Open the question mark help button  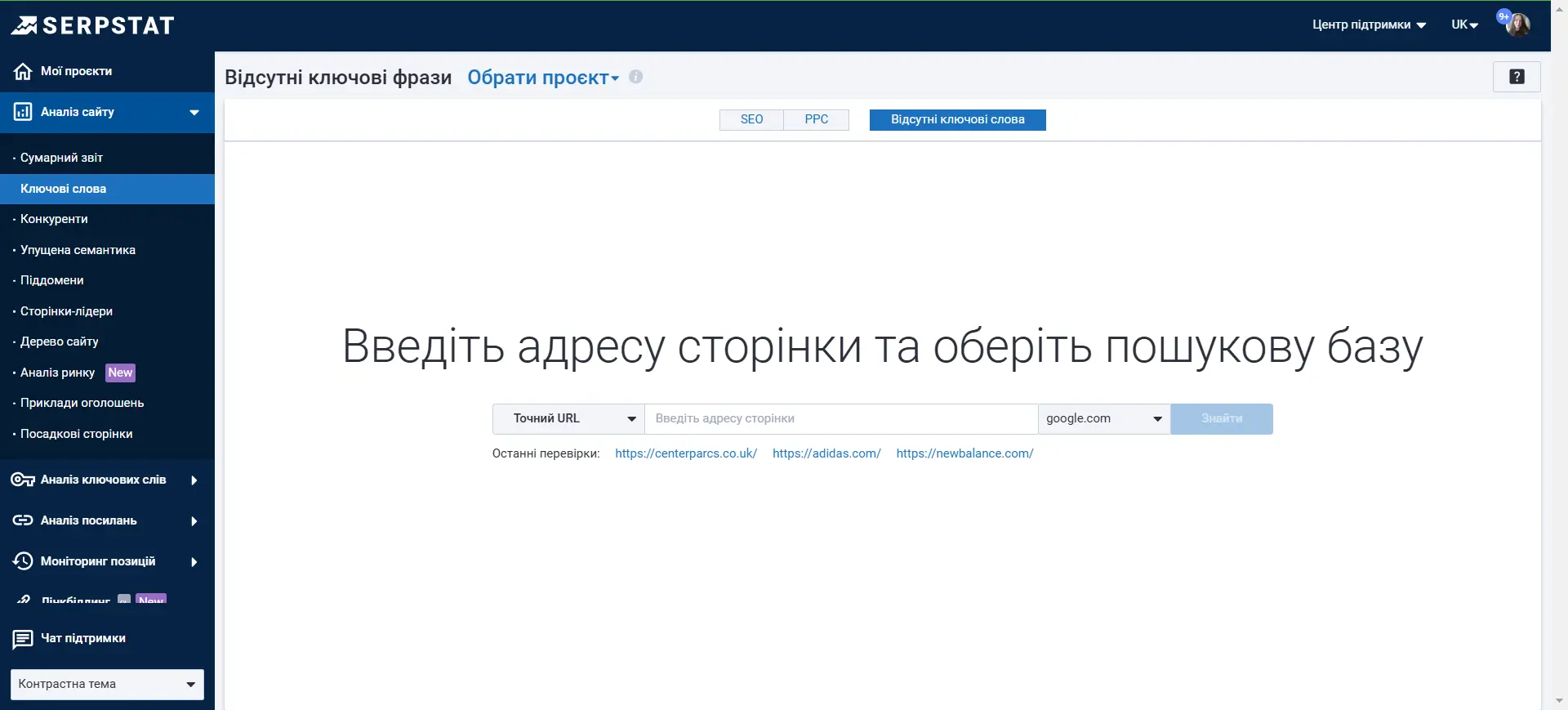click(x=1517, y=77)
